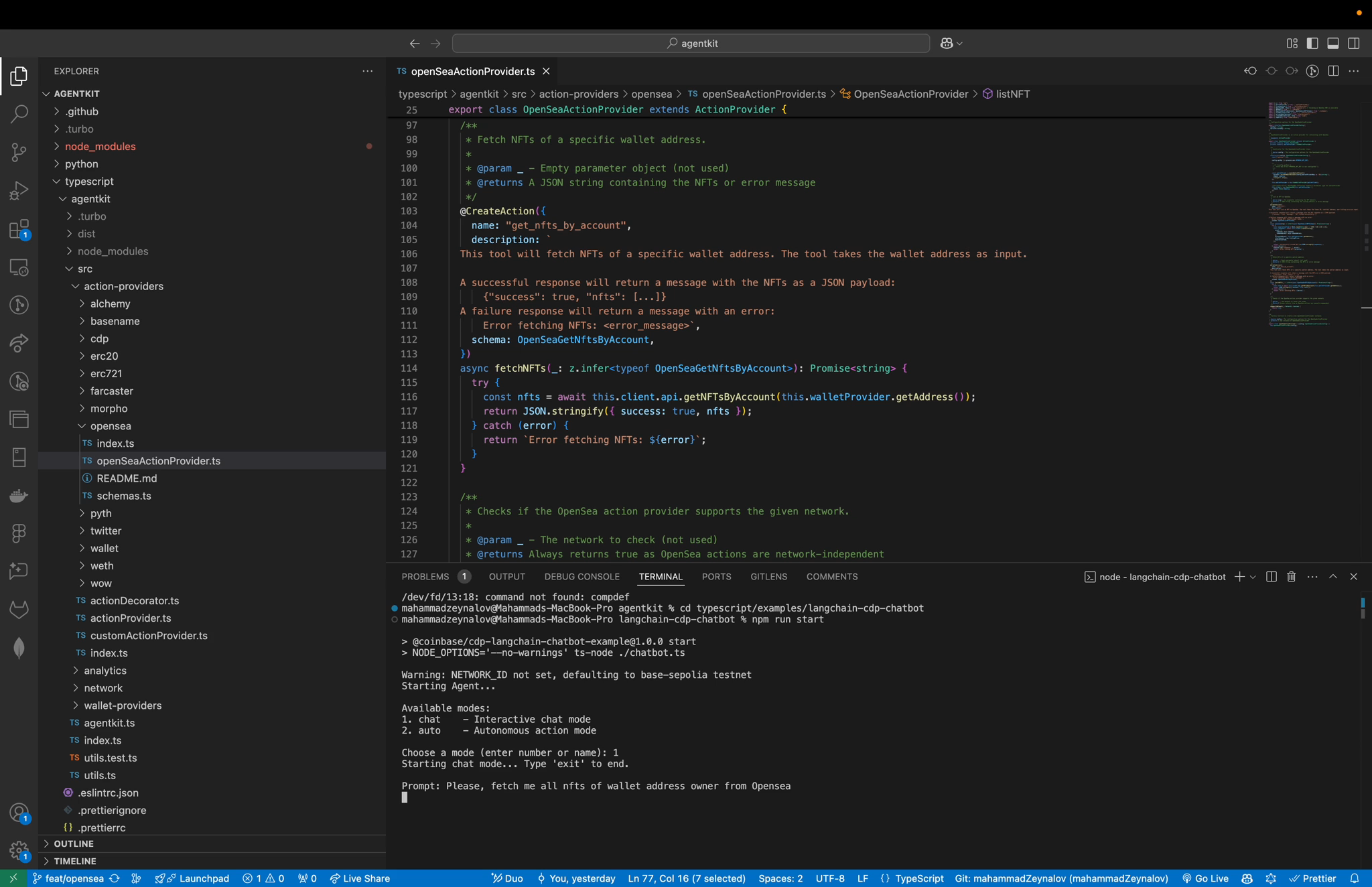This screenshot has height=887, width=1372.
Task: Toggle the primary side bar visibility
Action: click(1312, 44)
